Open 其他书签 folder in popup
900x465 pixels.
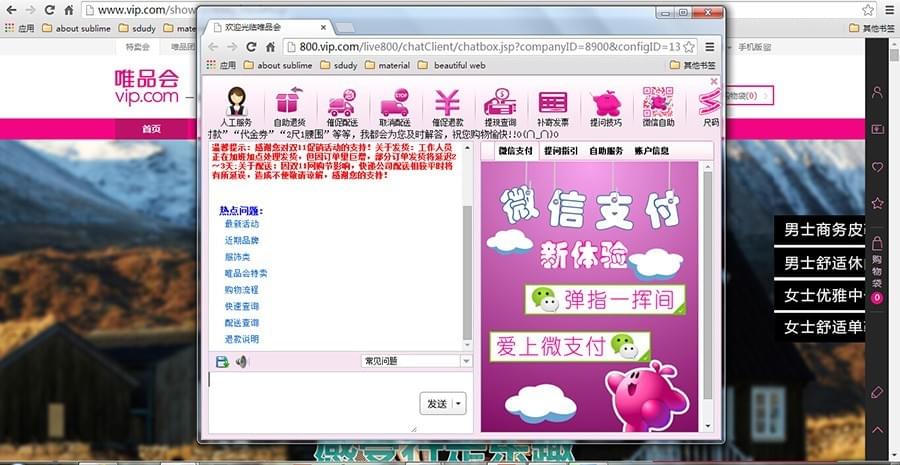click(x=693, y=65)
